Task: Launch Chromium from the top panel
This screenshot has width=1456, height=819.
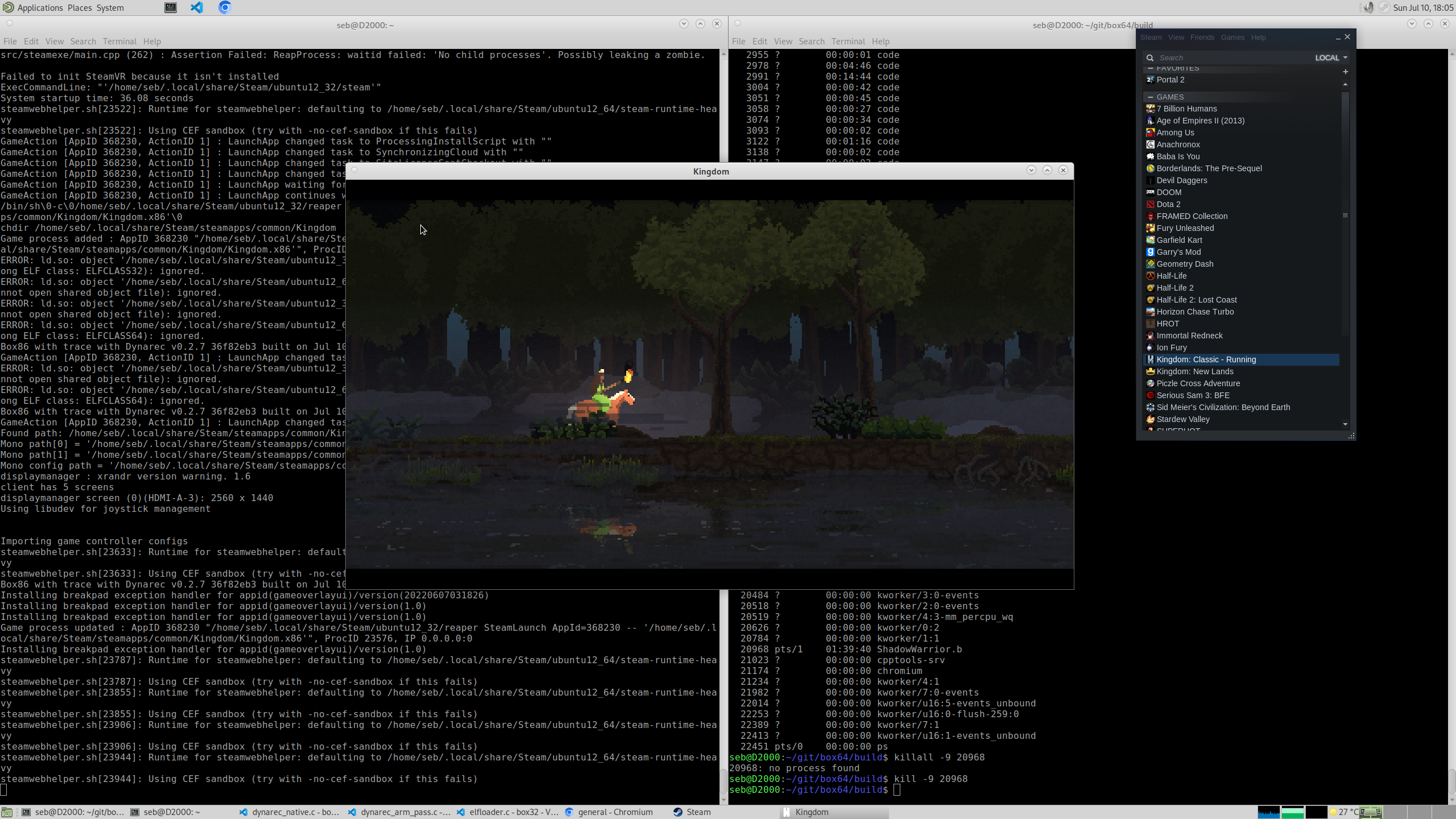Action: coord(225,7)
